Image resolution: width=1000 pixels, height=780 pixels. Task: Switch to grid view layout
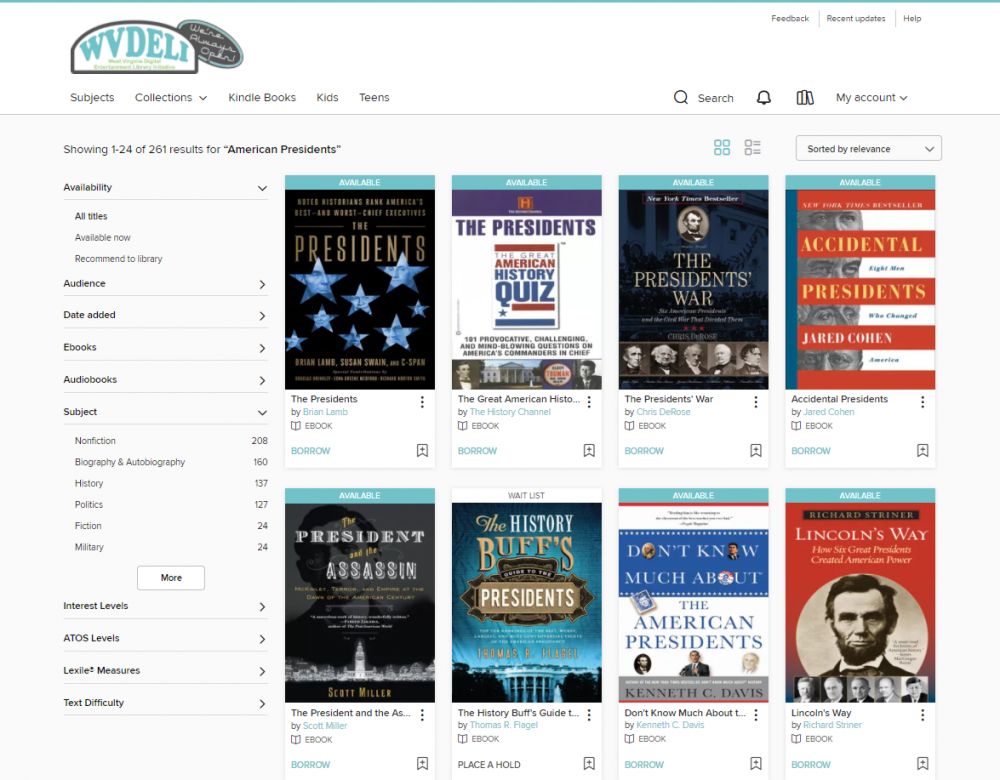[x=722, y=148]
